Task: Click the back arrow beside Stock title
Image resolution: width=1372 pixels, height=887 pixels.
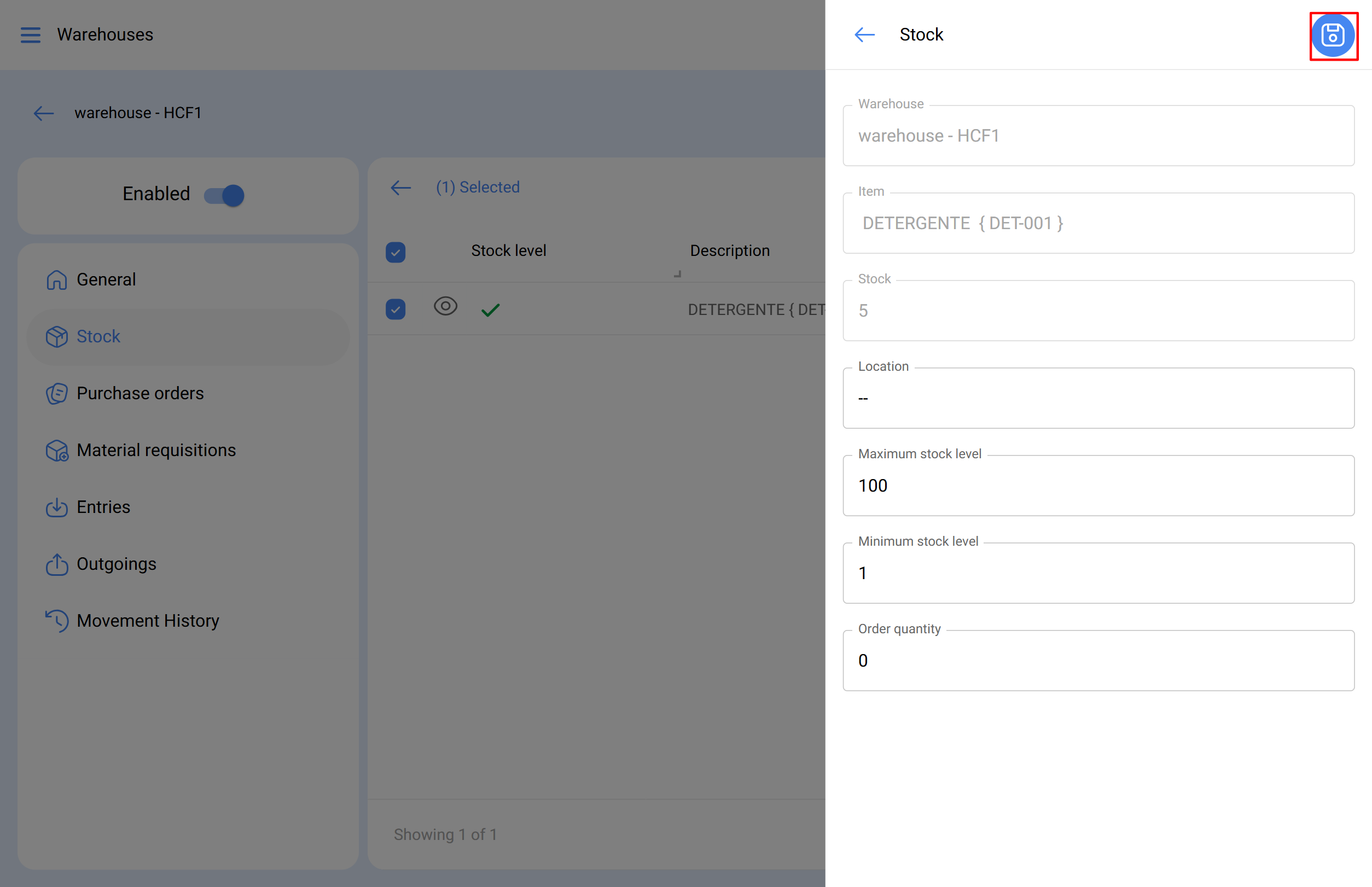Action: tap(864, 34)
